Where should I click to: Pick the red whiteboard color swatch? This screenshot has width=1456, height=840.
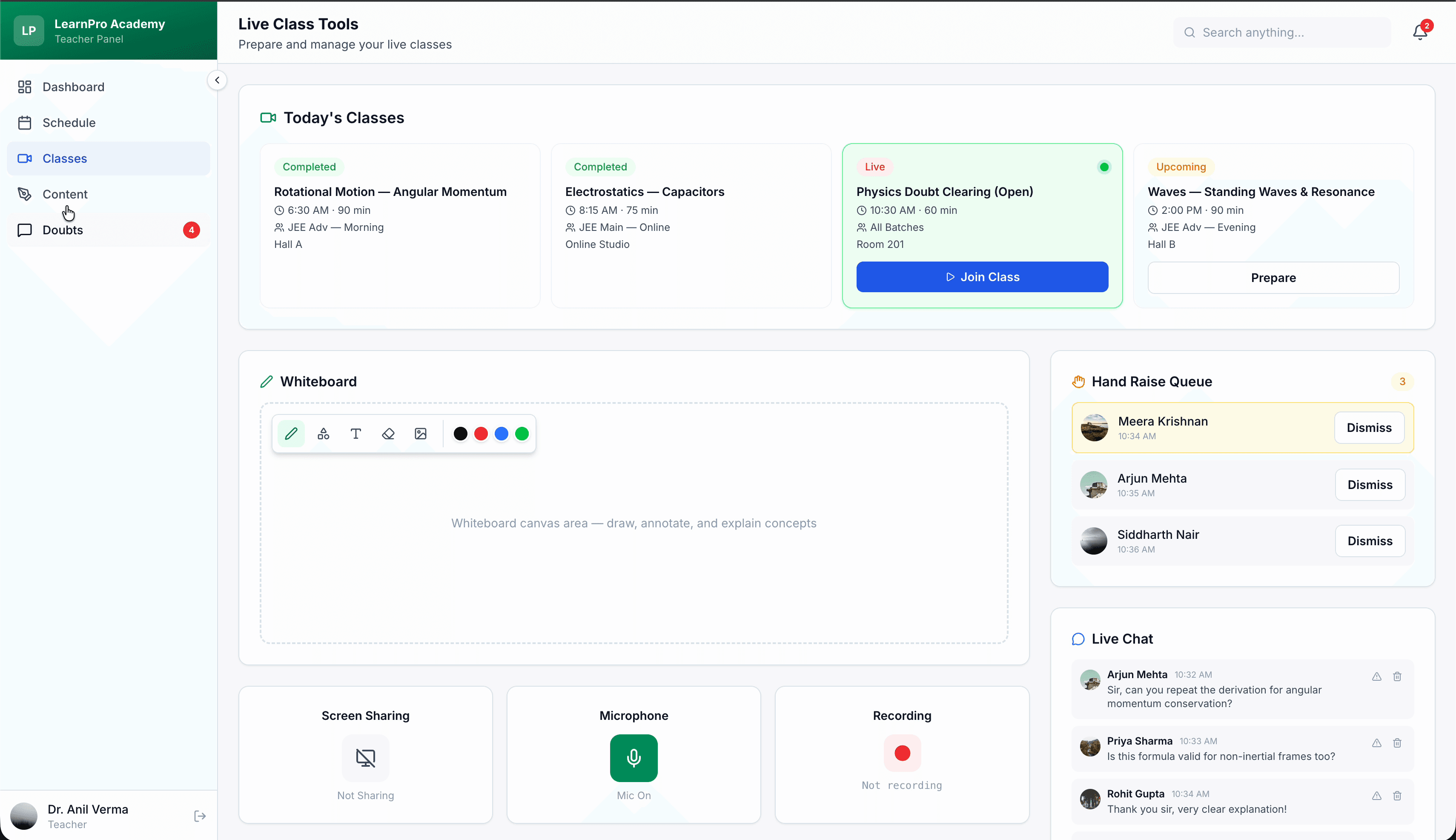point(481,433)
